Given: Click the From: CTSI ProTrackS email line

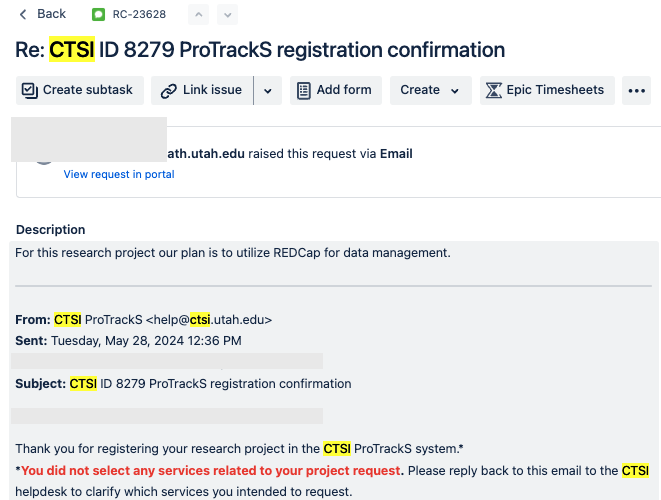Looking at the screenshot, I should click(144, 320).
